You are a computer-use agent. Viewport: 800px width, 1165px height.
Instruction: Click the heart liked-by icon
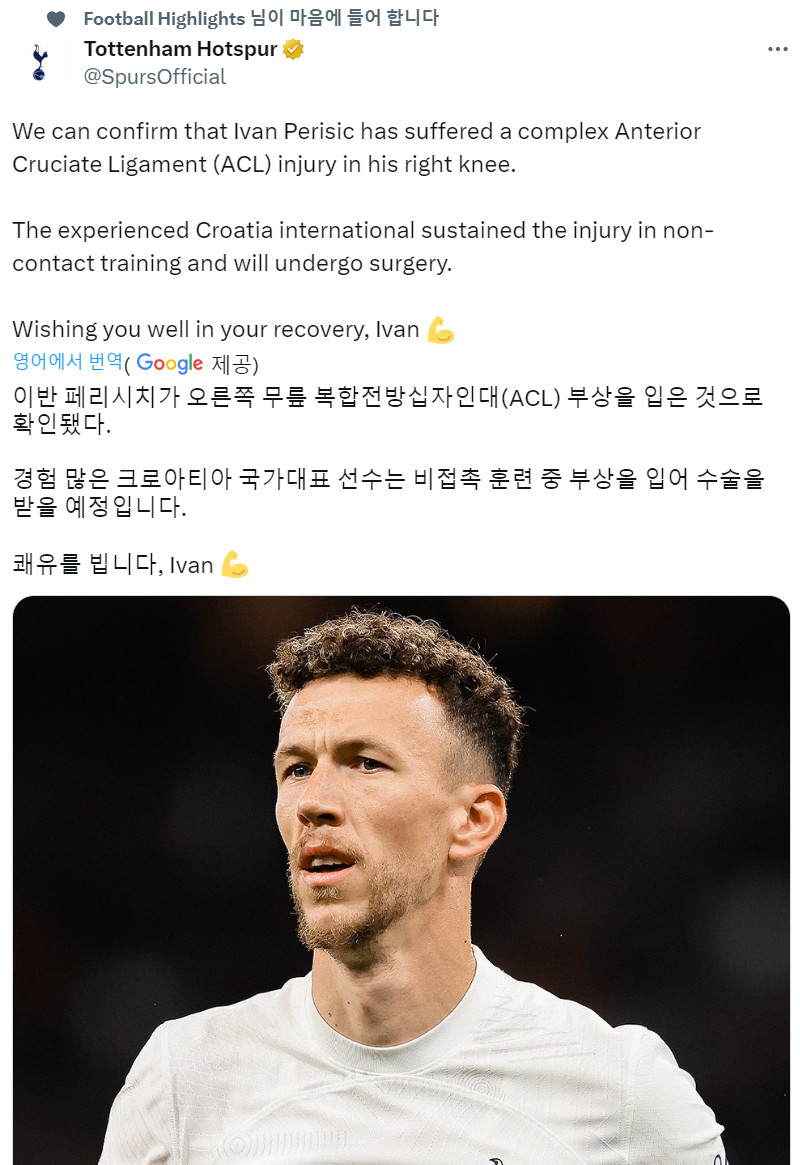coord(56,19)
